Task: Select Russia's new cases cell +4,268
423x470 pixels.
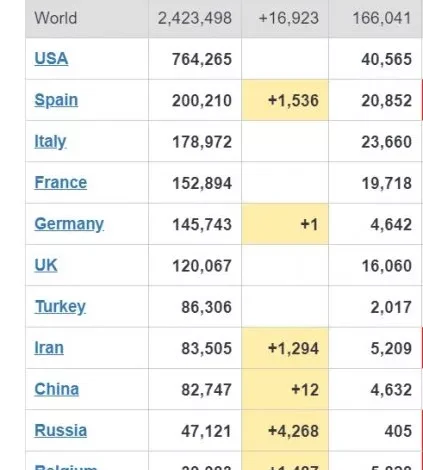Action: point(285,430)
